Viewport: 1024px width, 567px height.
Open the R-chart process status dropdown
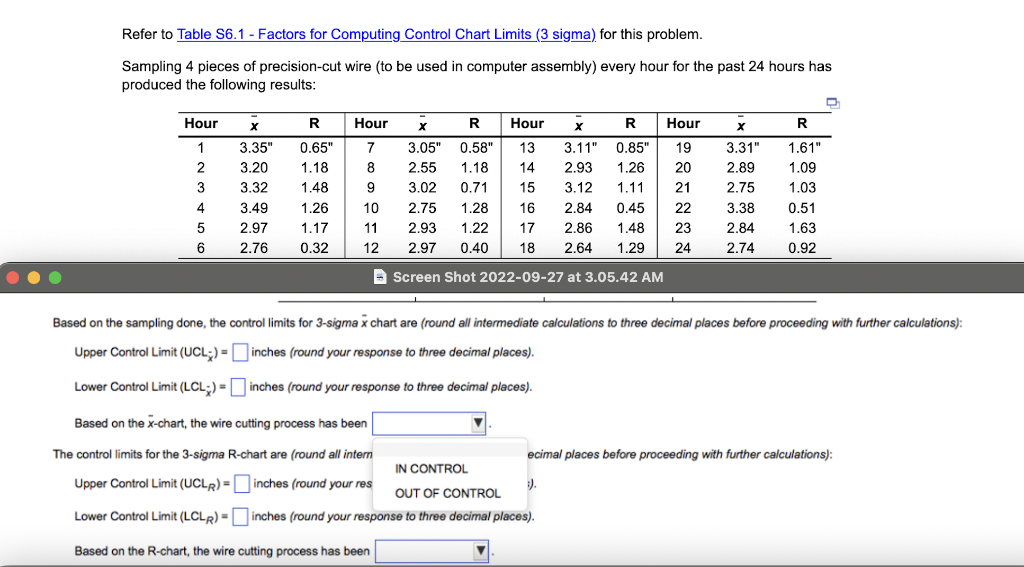[432, 551]
